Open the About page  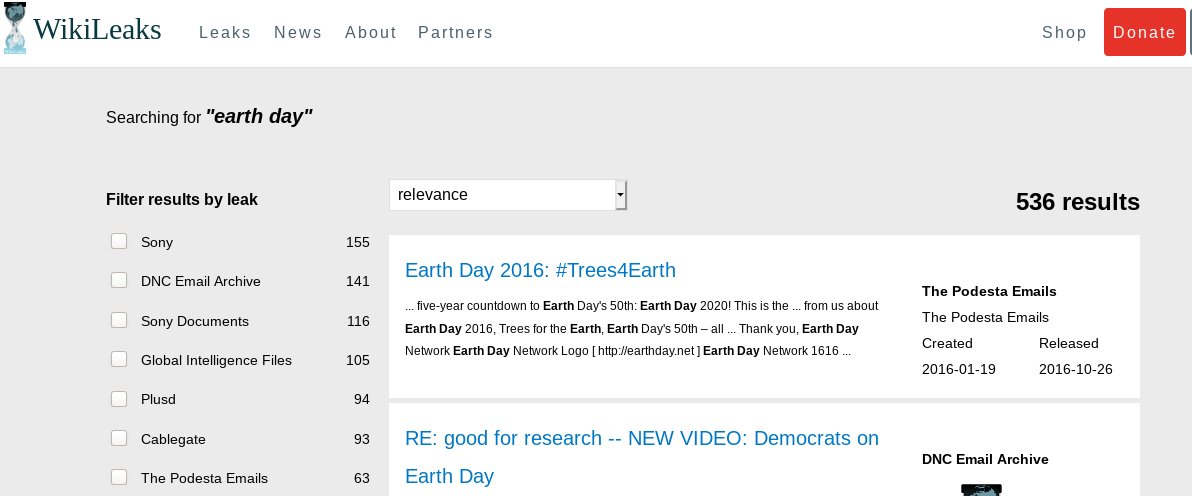[x=371, y=33]
